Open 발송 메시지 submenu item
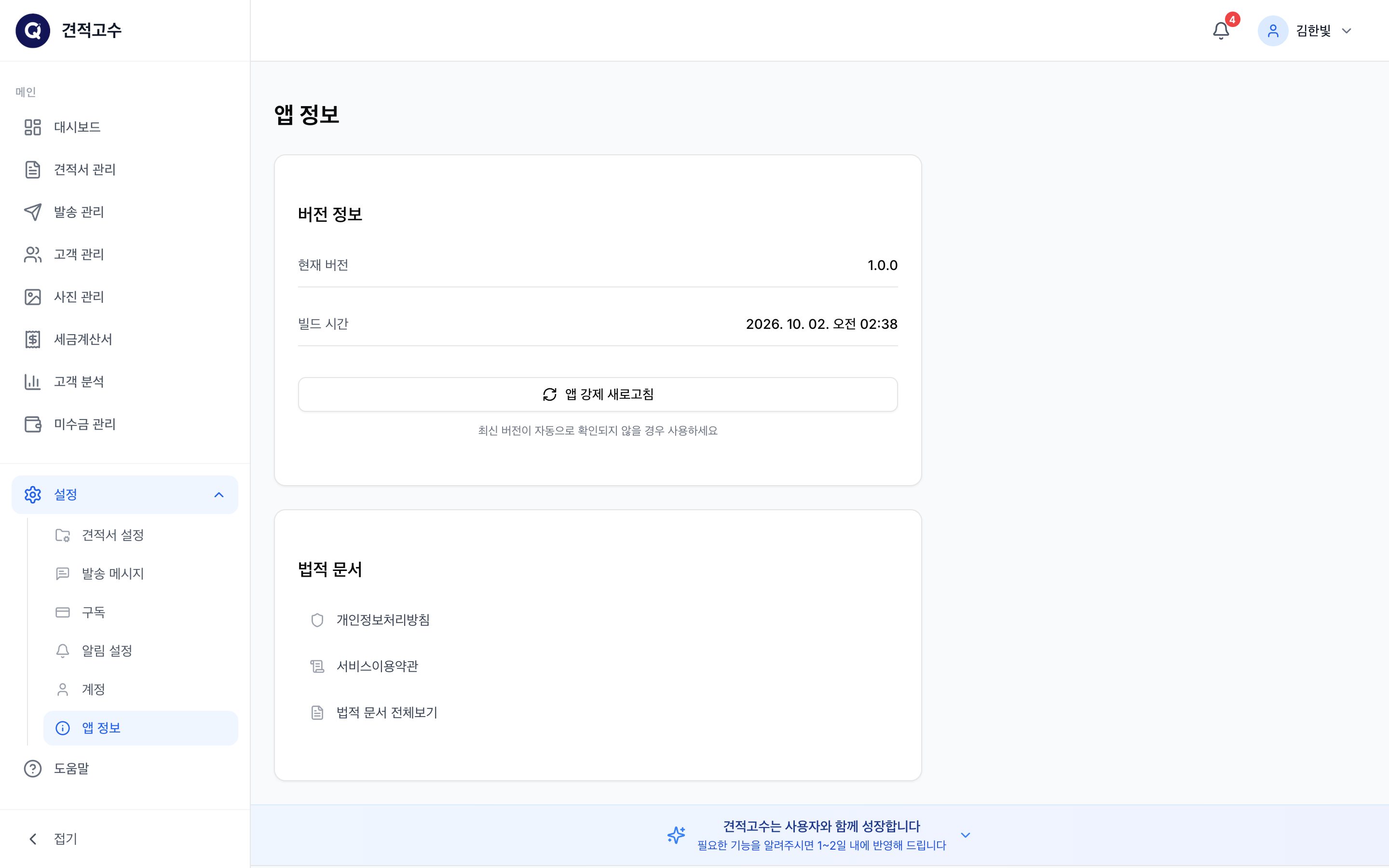 click(x=141, y=573)
